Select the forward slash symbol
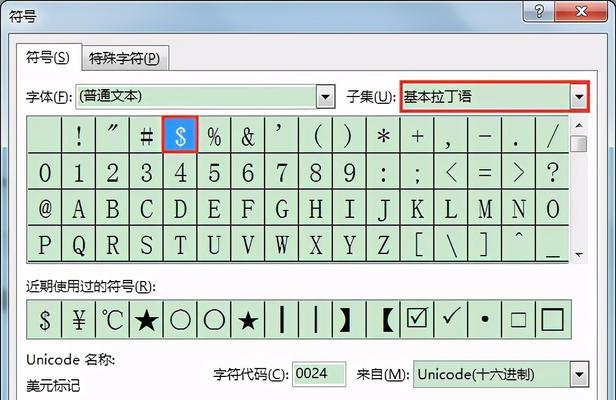The image size is (616, 400). pos(552,135)
